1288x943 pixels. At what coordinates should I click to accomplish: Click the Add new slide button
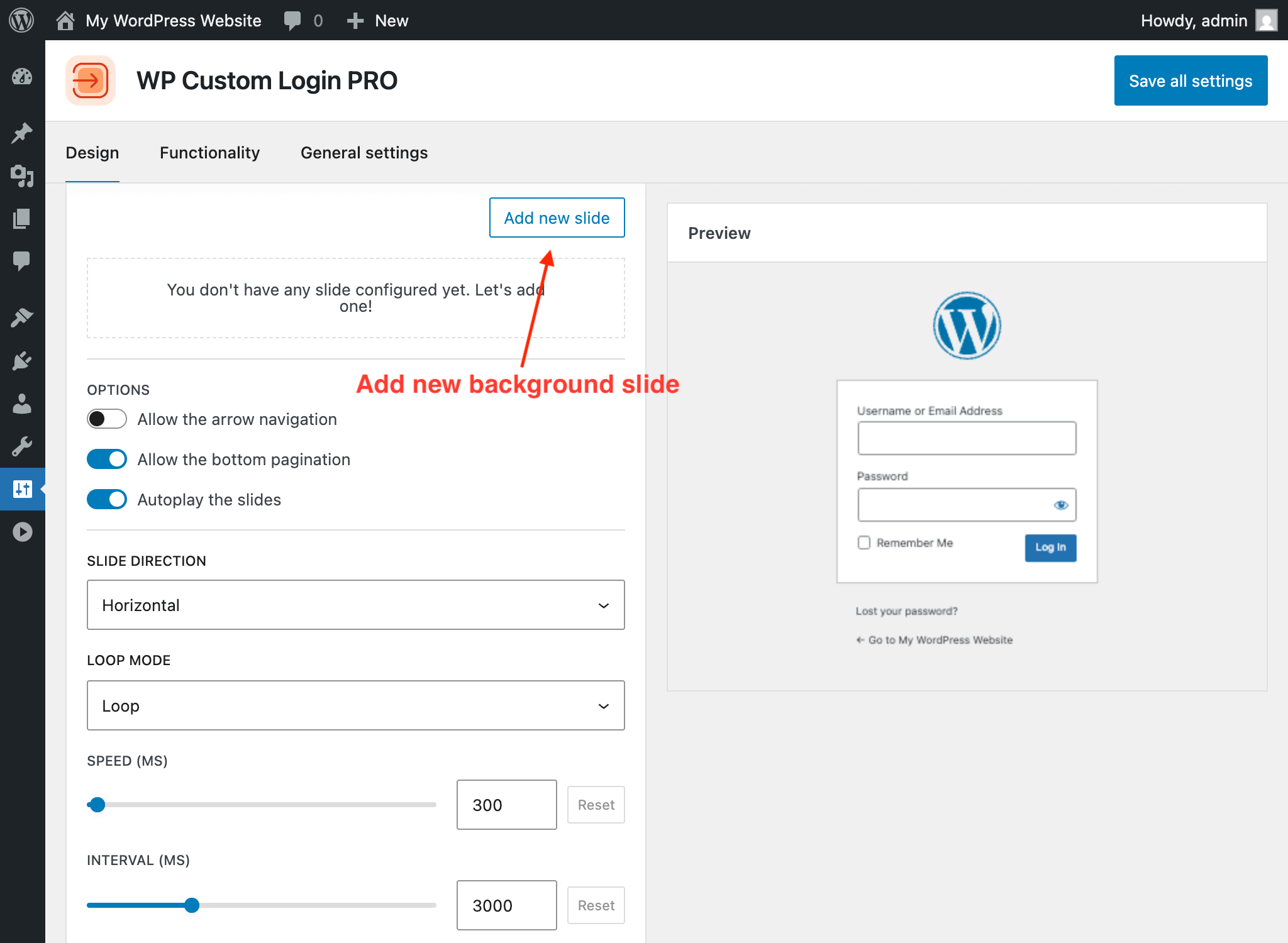tap(557, 218)
